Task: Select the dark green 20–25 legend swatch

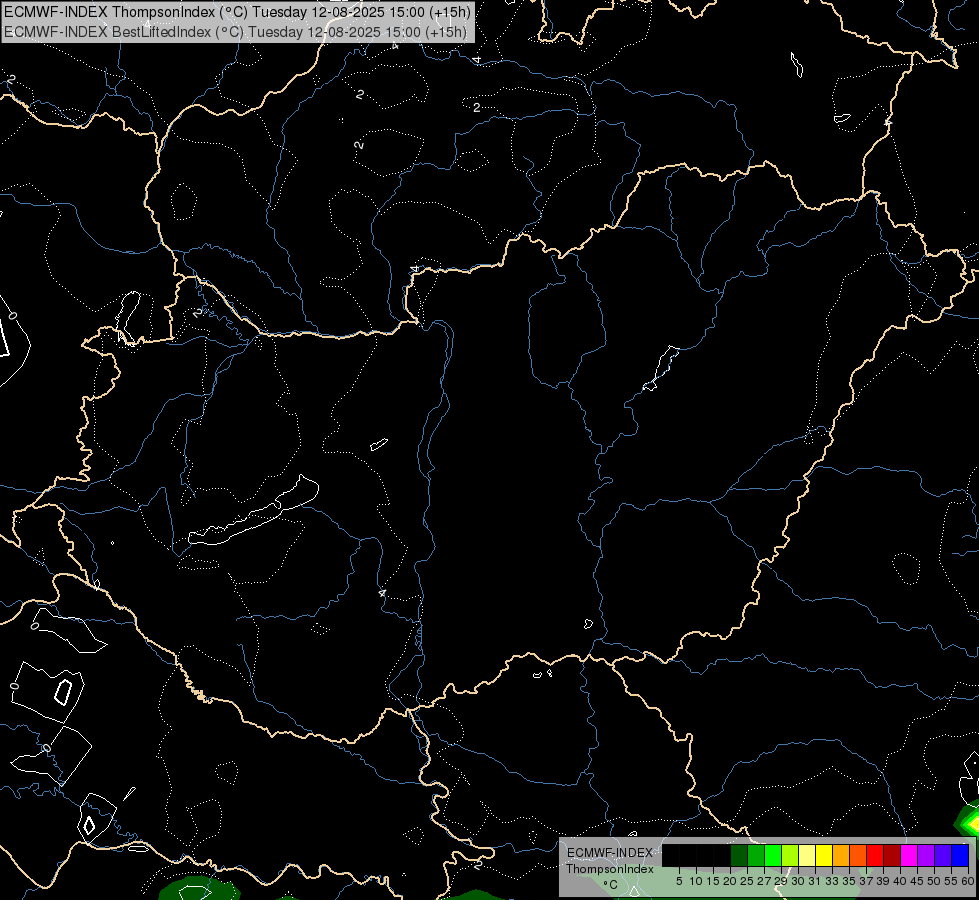Action: pyautogui.click(x=739, y=855)
